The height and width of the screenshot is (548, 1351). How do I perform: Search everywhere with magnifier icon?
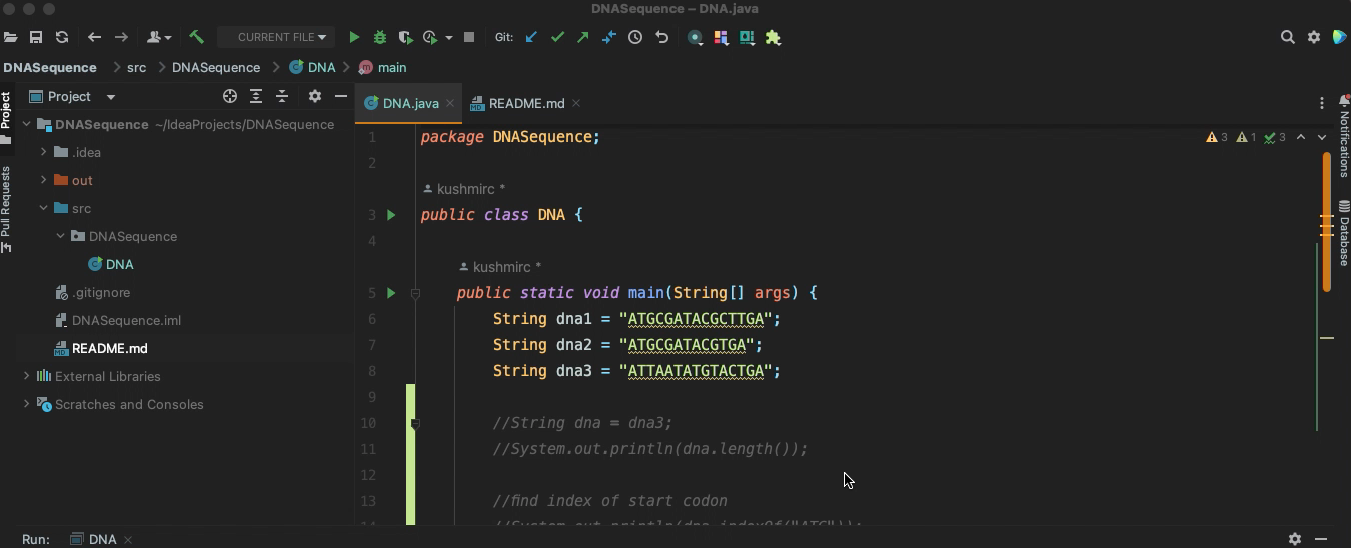(1288, 37)
